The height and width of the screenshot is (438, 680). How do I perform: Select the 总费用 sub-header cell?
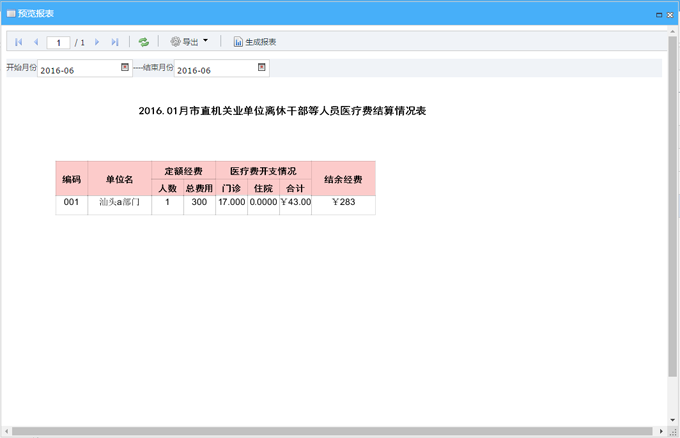[199, 188]
